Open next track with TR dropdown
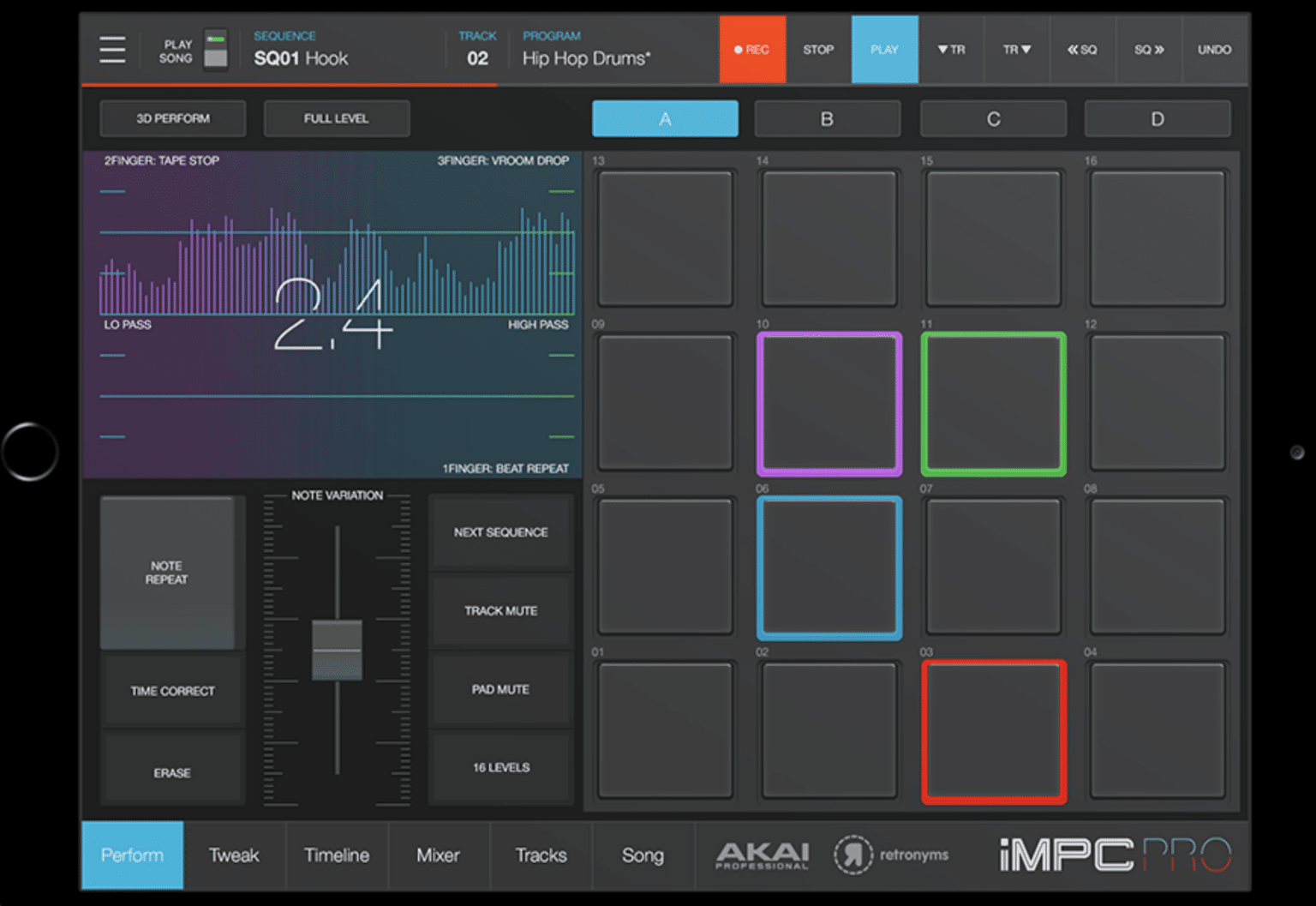The image size is (1316, 906). pos(1016,50)
